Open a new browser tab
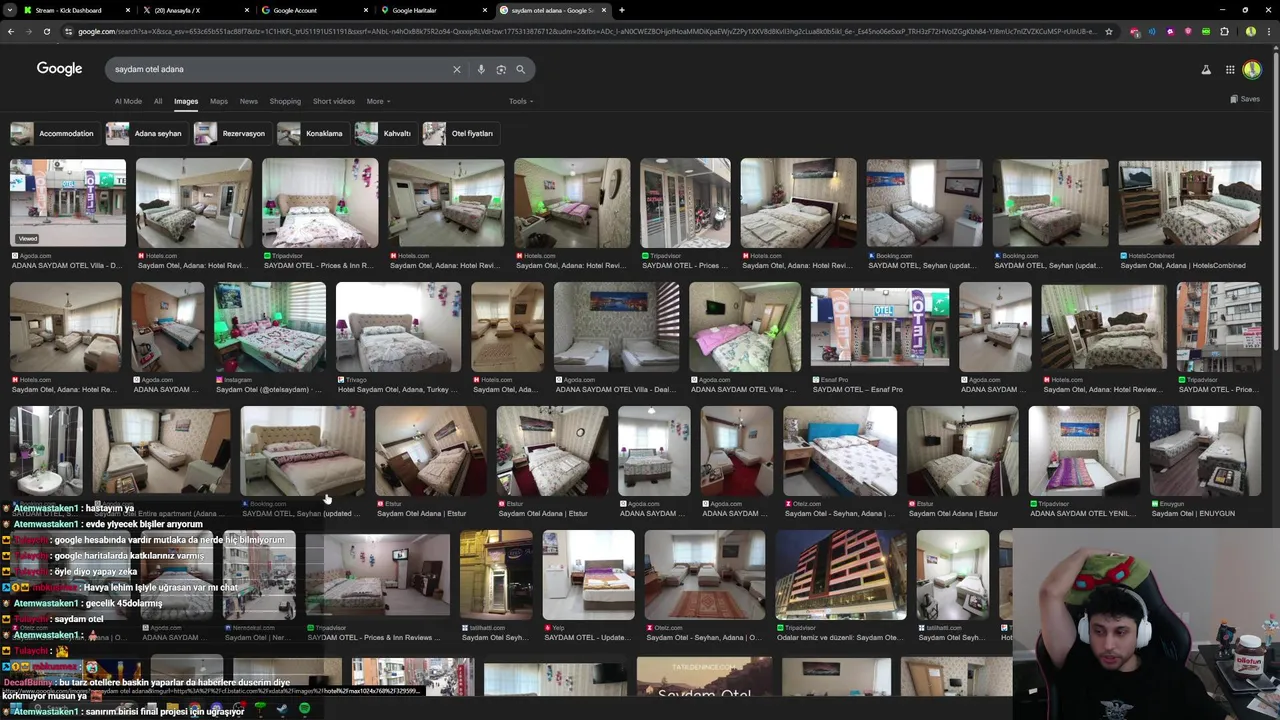 click(x=622, y=10)
